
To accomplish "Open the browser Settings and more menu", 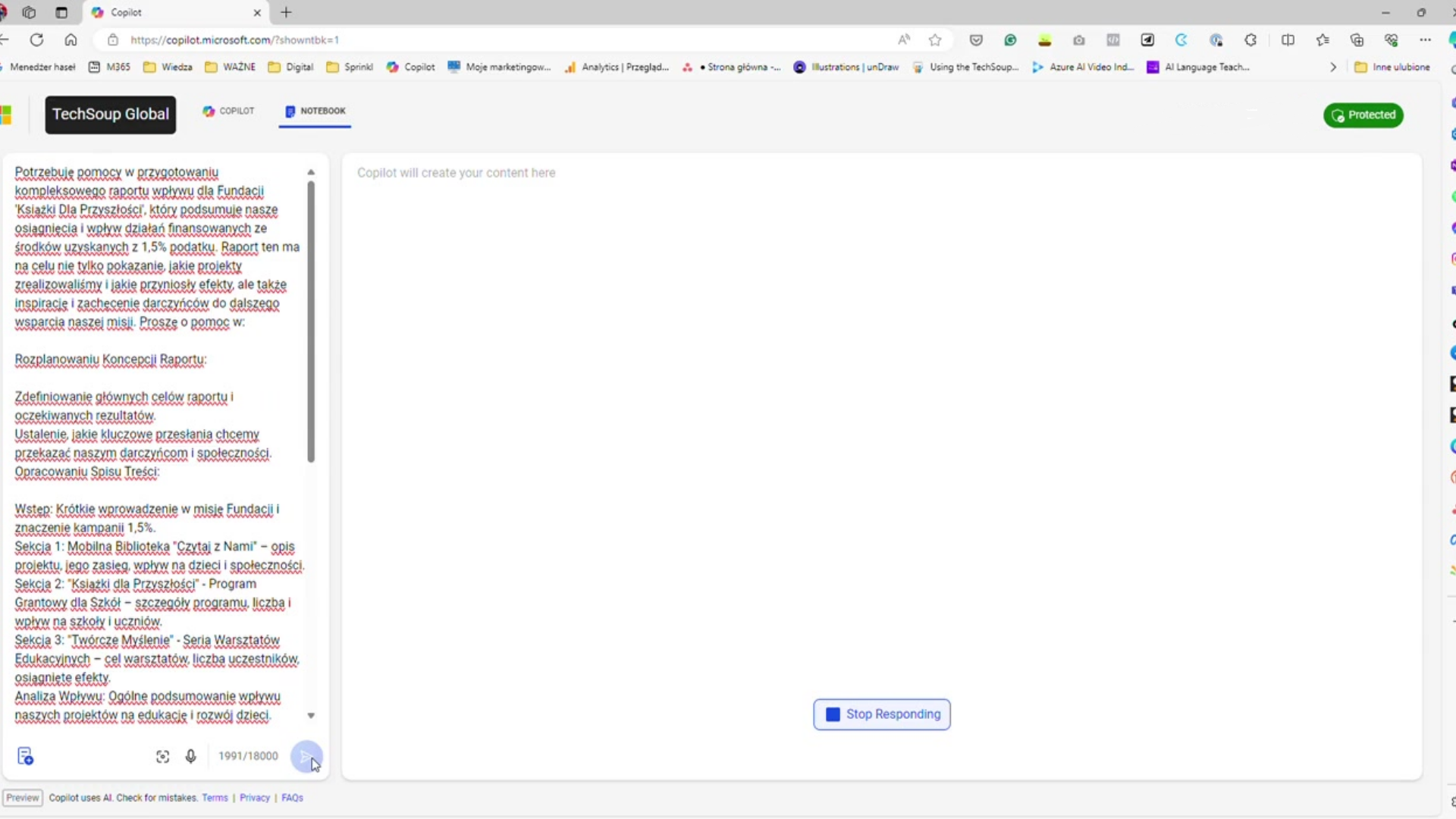I will click(1426, 40).
